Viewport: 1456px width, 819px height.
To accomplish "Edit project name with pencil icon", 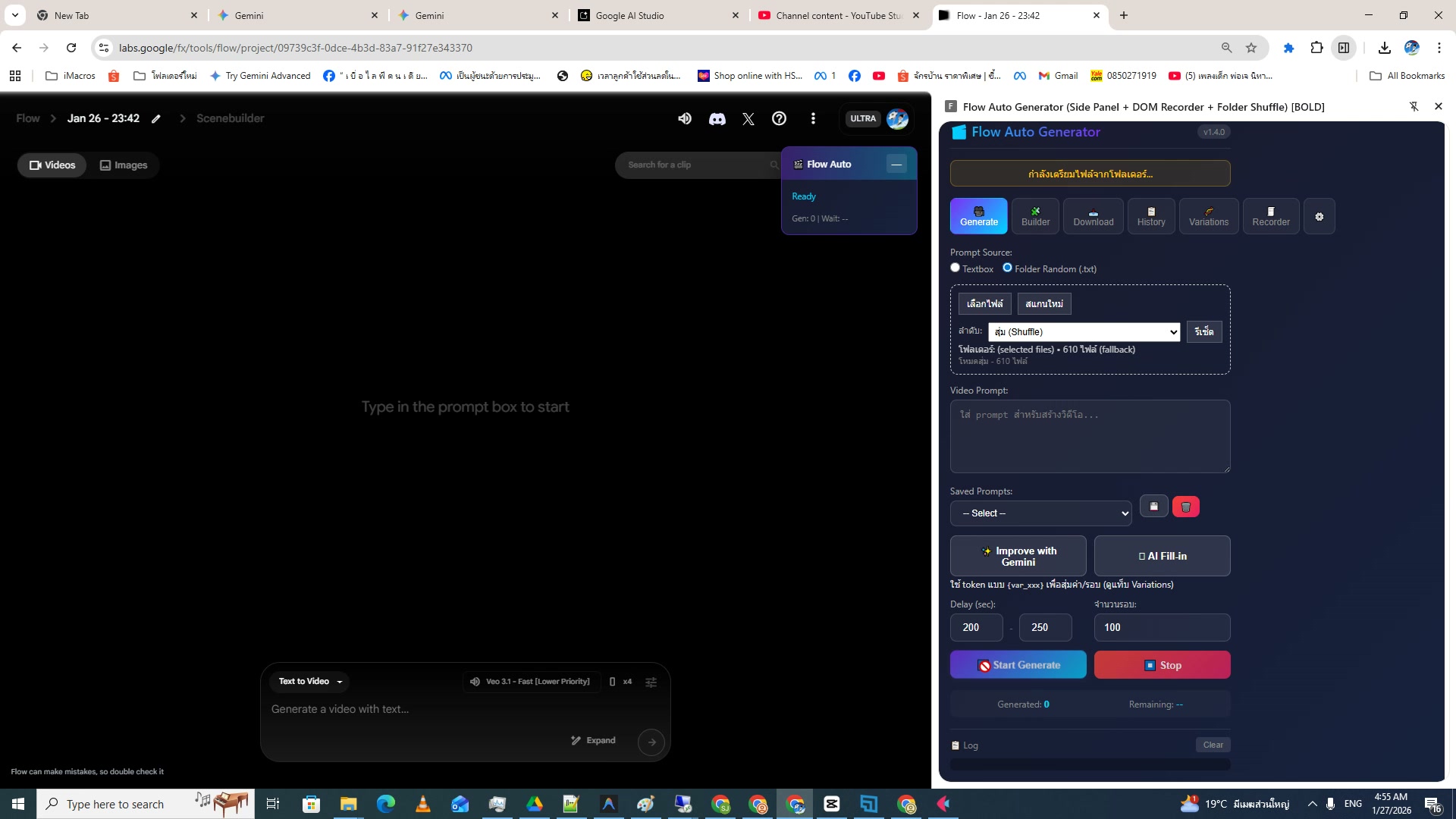I will coord(156,118).
